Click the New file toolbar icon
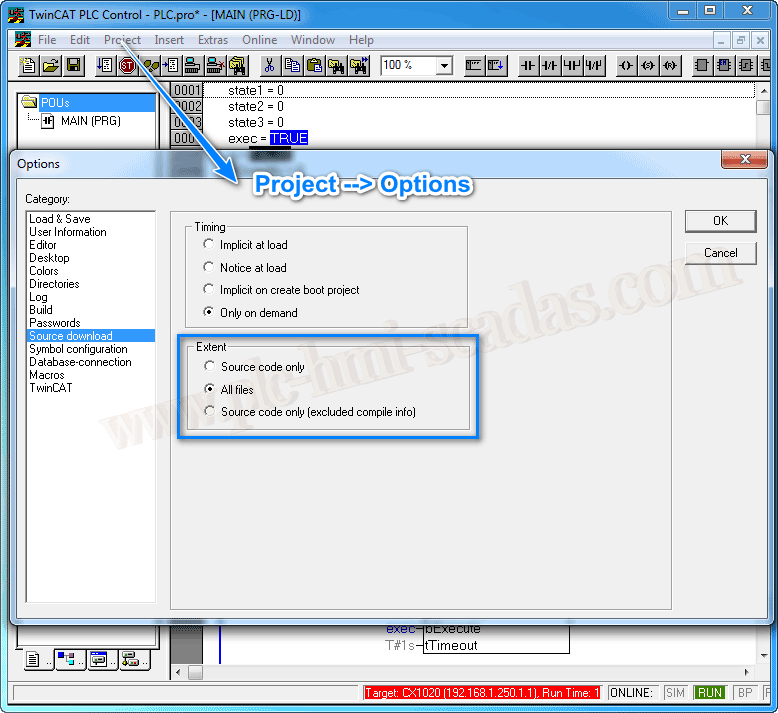This screenshot has height=713, width=778. coord(29,66)
